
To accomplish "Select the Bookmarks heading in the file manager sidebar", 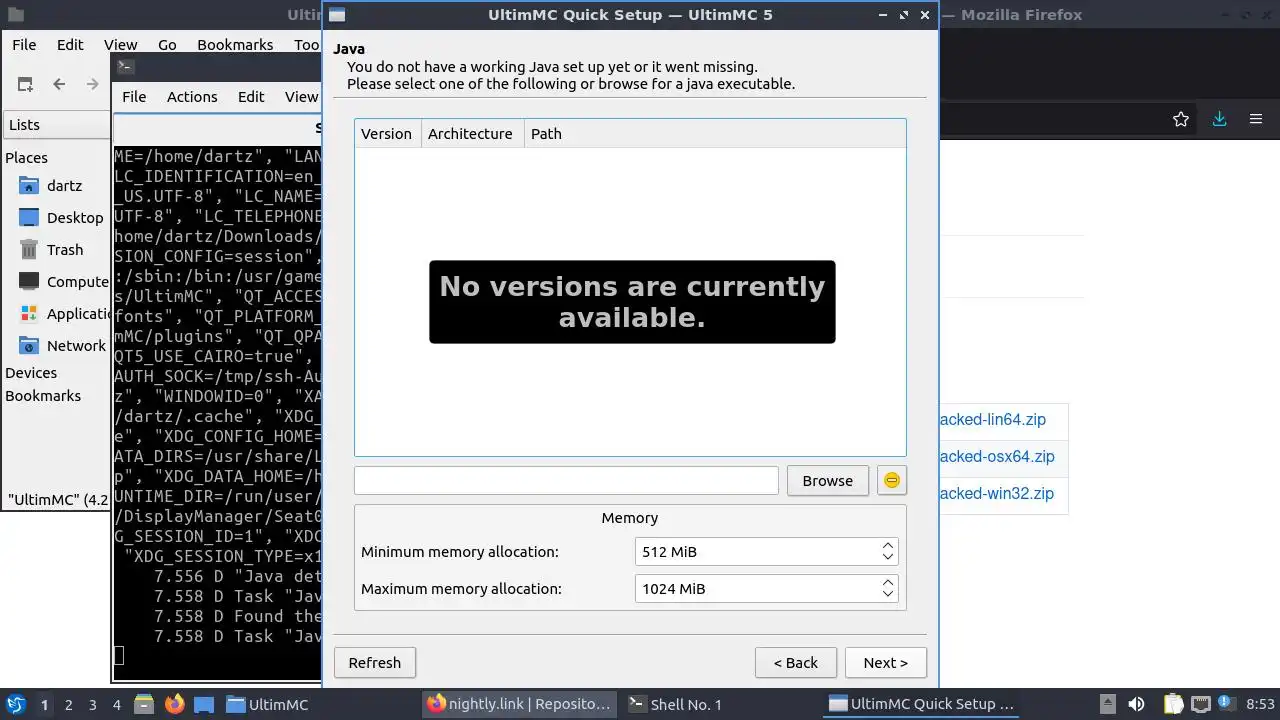I will tap(43, 396).
